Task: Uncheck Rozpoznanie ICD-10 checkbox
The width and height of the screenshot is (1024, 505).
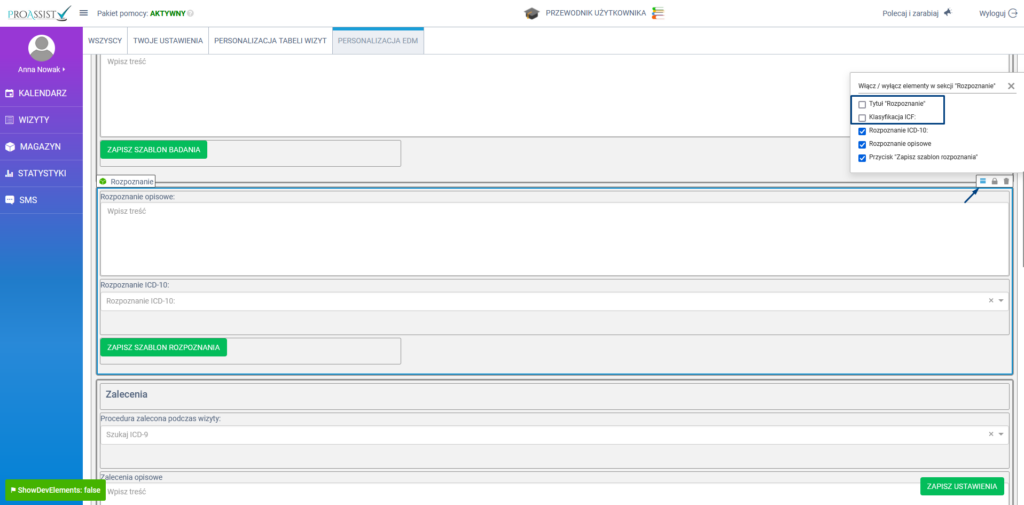Action: 862,131
